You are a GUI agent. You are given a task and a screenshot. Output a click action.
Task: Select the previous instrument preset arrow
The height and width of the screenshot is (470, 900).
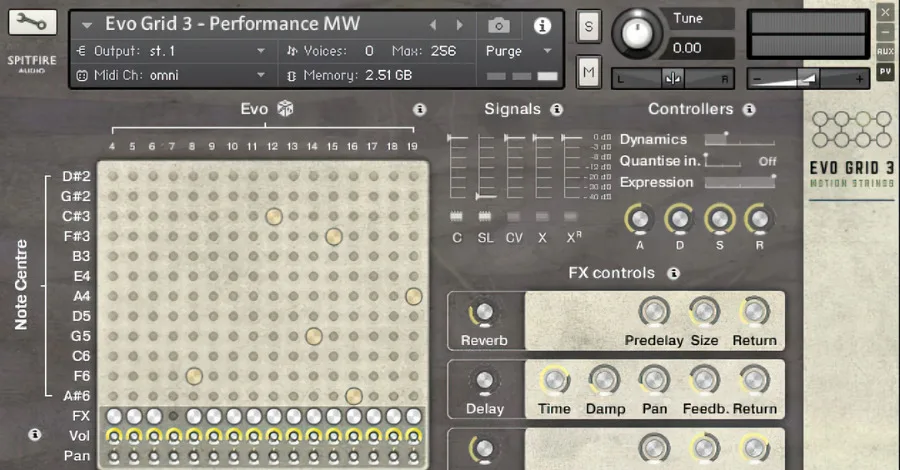pos(433,25)
